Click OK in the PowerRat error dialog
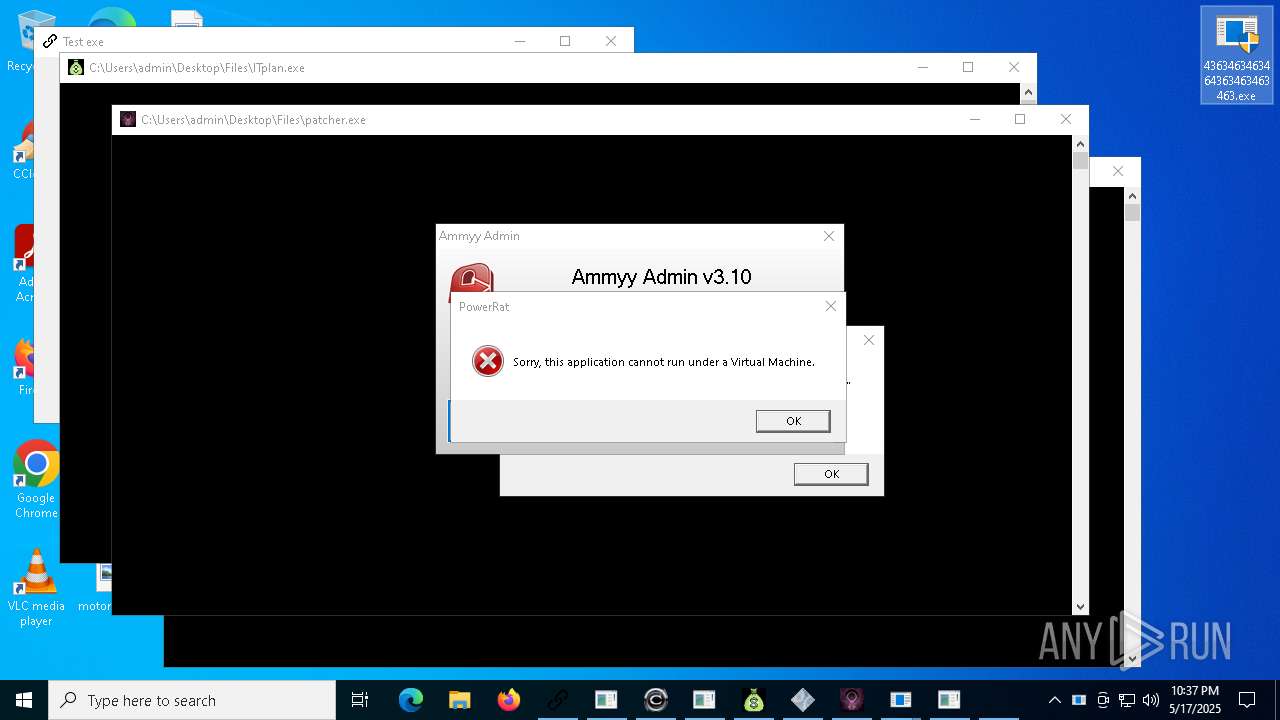1280x720 pixels. (x=793, y=421)
